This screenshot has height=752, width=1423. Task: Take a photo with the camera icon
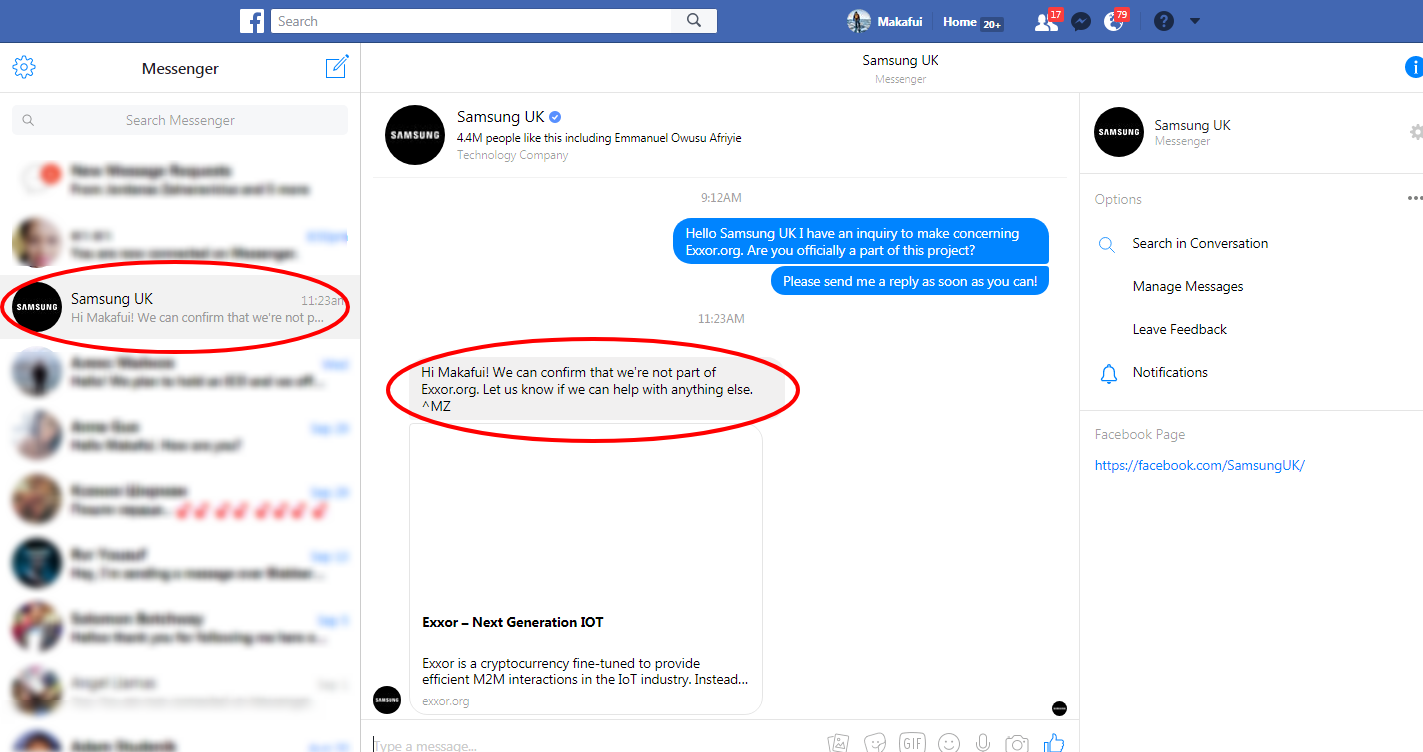click(x=1017, y=743)
